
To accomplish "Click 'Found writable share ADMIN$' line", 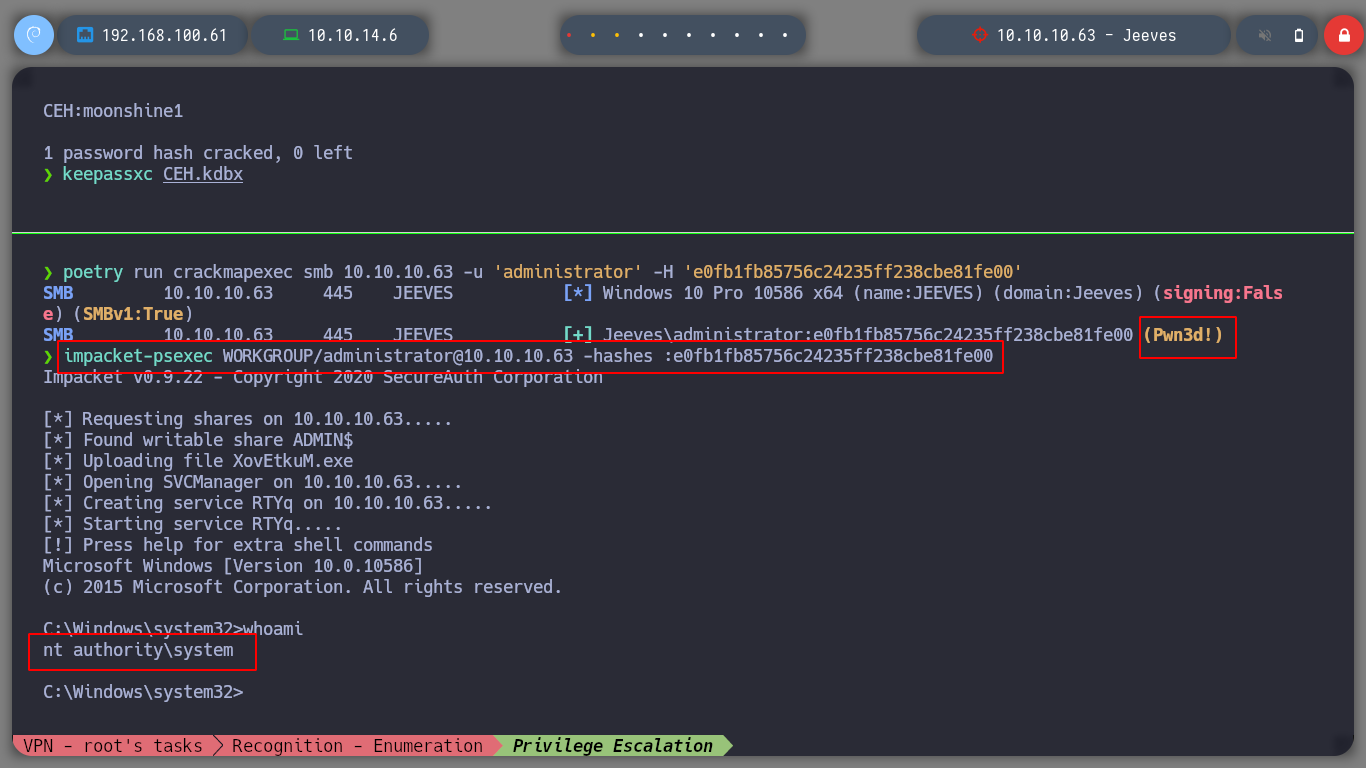I will click(198, 440).
